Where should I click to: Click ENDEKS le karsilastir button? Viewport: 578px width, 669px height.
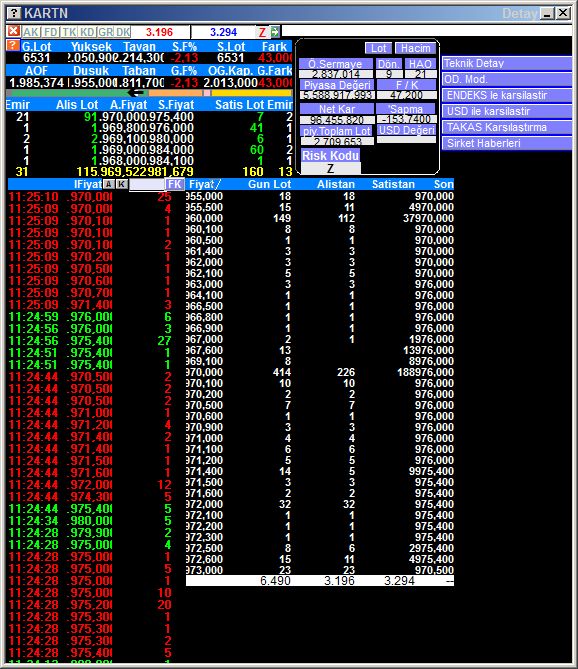pos(506,95)
